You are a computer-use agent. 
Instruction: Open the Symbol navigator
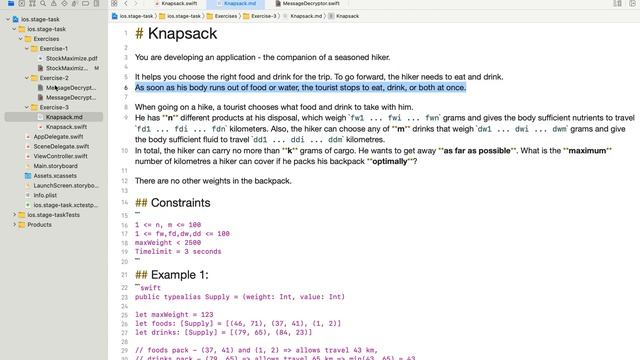(32, 3)
